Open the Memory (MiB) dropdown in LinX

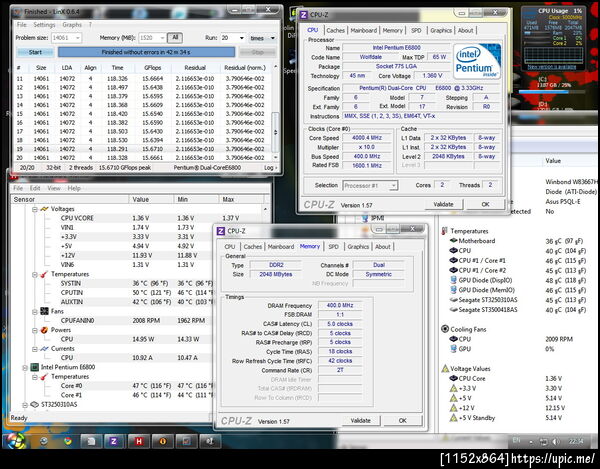[x=162, y=38]
